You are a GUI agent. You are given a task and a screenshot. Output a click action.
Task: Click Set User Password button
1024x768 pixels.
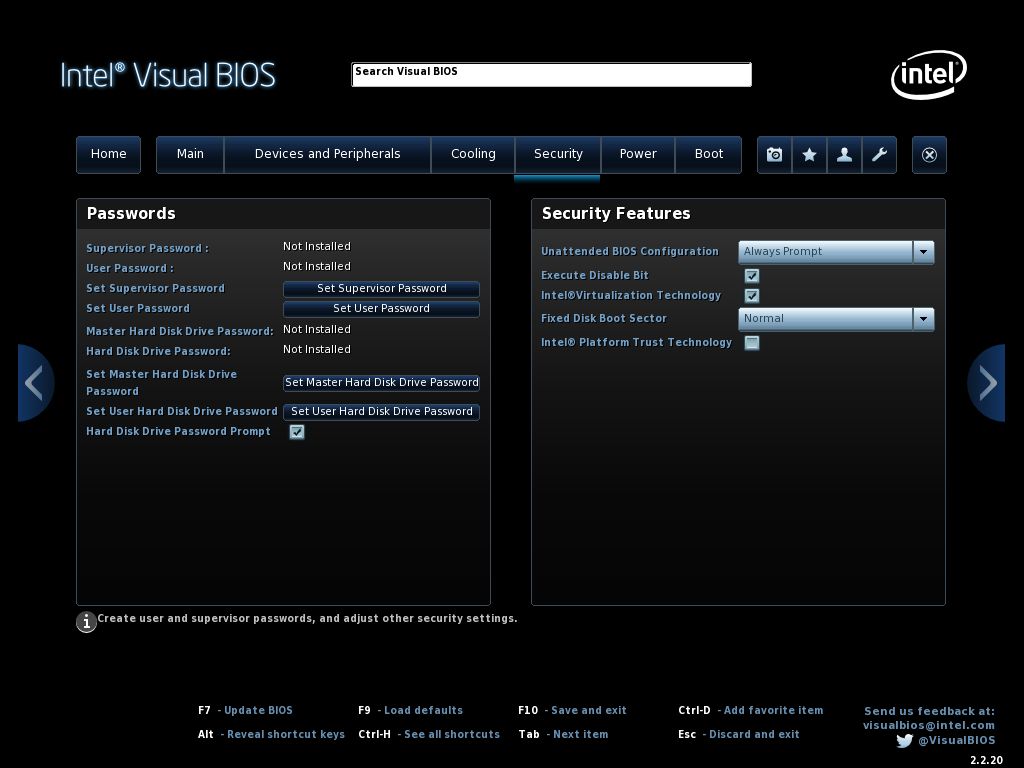click(x=381, y=309)
